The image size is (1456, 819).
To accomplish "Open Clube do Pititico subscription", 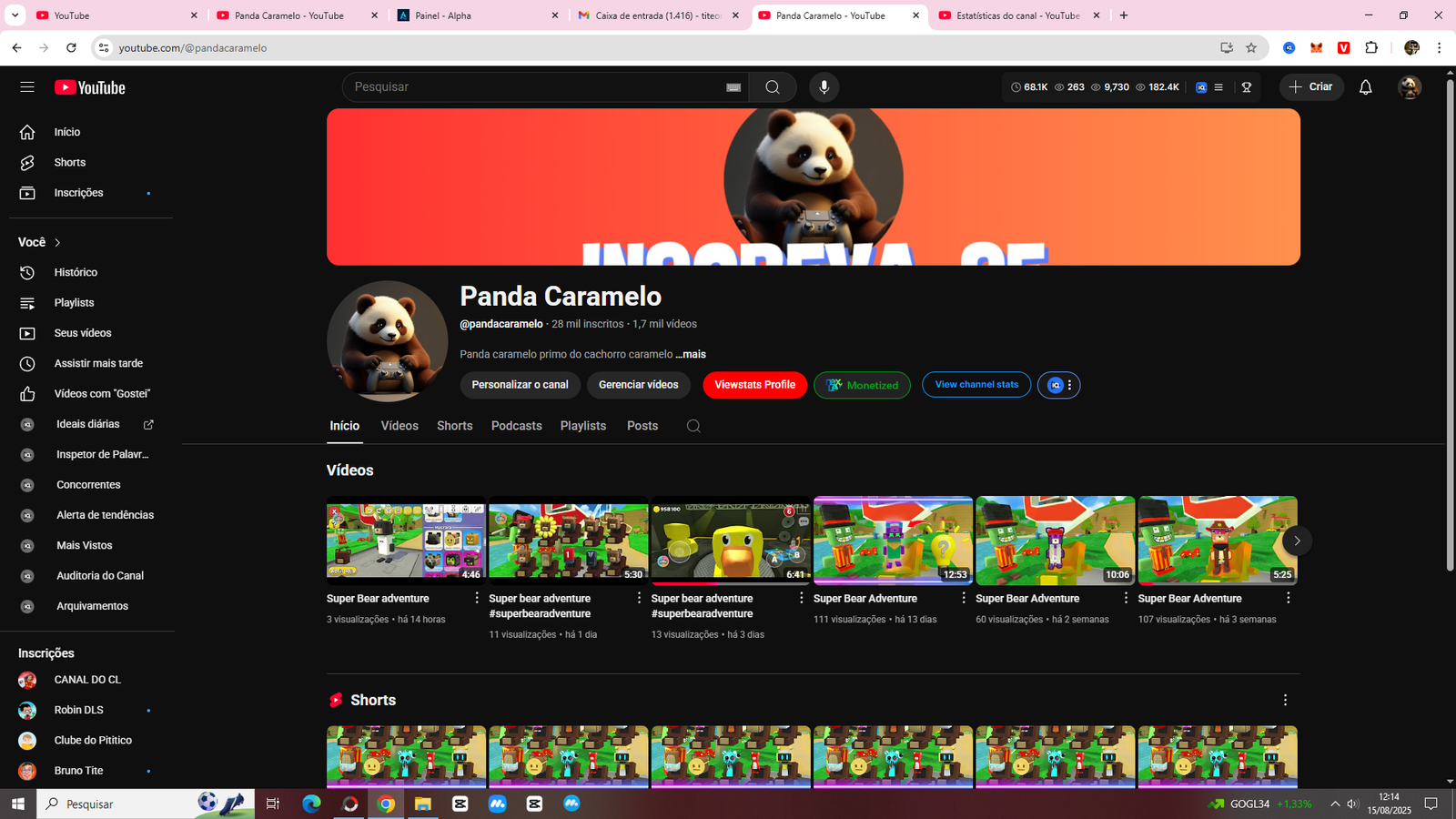I will [87, 741].
